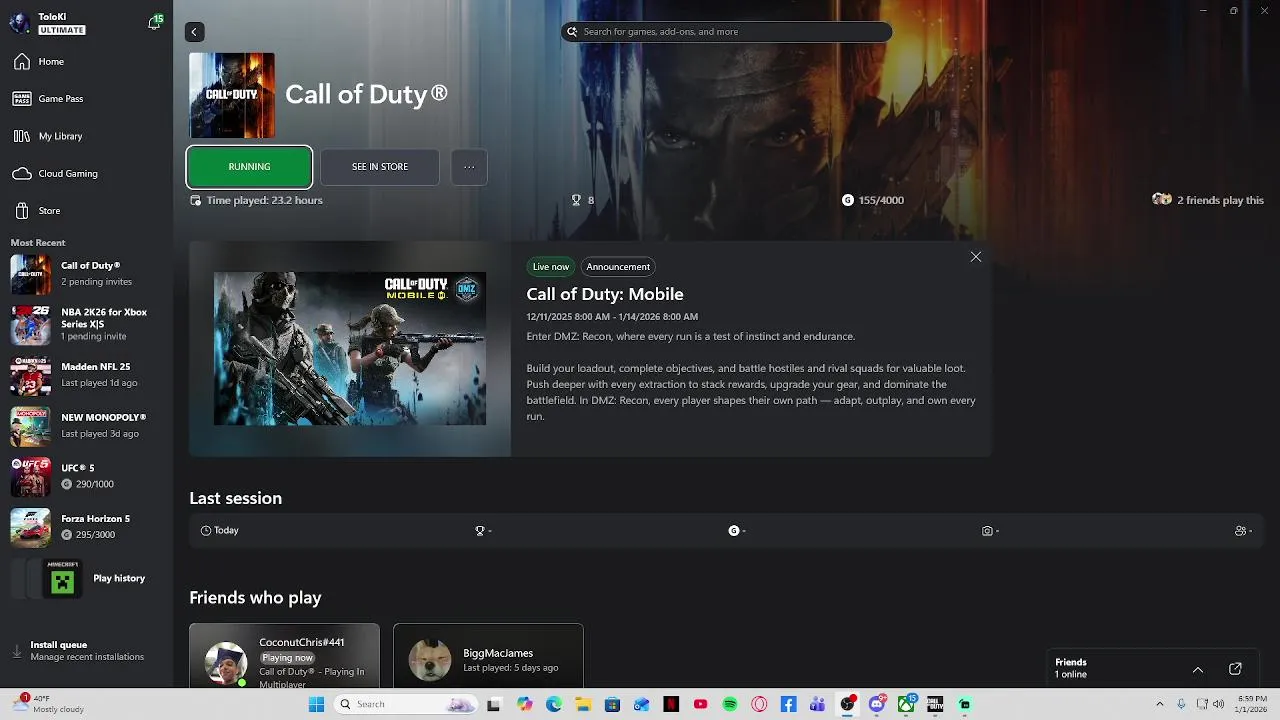Click the achievements trophy count 8
The height and width of the screenshot is (720, 1280).
(x=583, y=200)
